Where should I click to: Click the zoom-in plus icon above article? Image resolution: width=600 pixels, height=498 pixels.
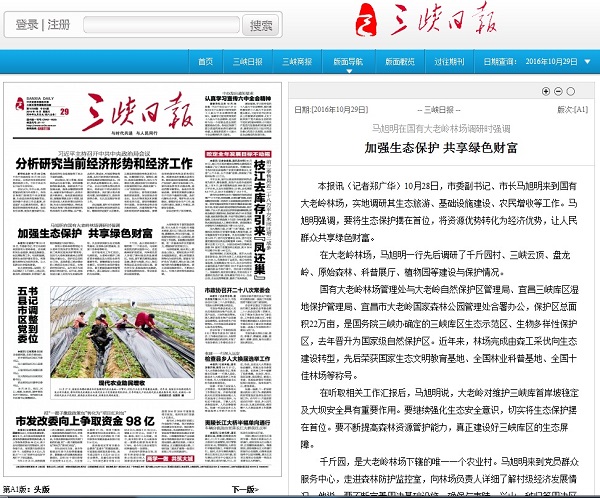click(x=546, y=91)
